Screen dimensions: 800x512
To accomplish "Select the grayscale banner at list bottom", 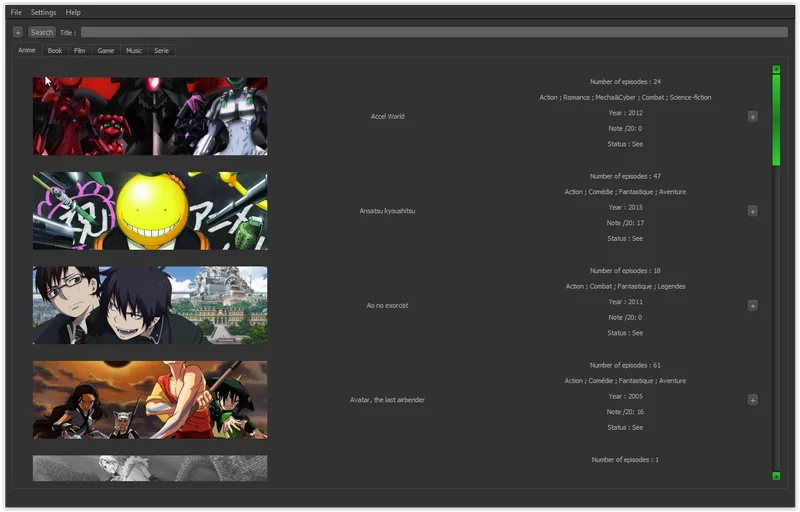I will click(x=150, y=468).
